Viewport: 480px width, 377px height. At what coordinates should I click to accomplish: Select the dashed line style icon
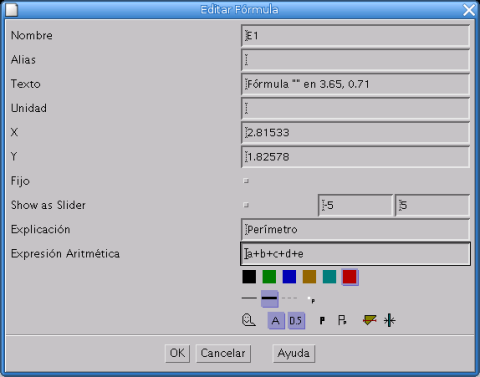[x=289, y=298]
